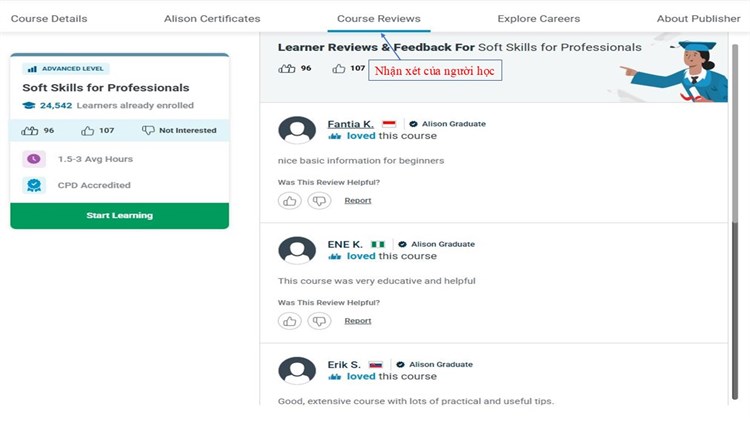The width and height of the screenshot is (750, 422).
Task: Click '1.5-3 Avg Hours' text
Action: click(95, 159)
